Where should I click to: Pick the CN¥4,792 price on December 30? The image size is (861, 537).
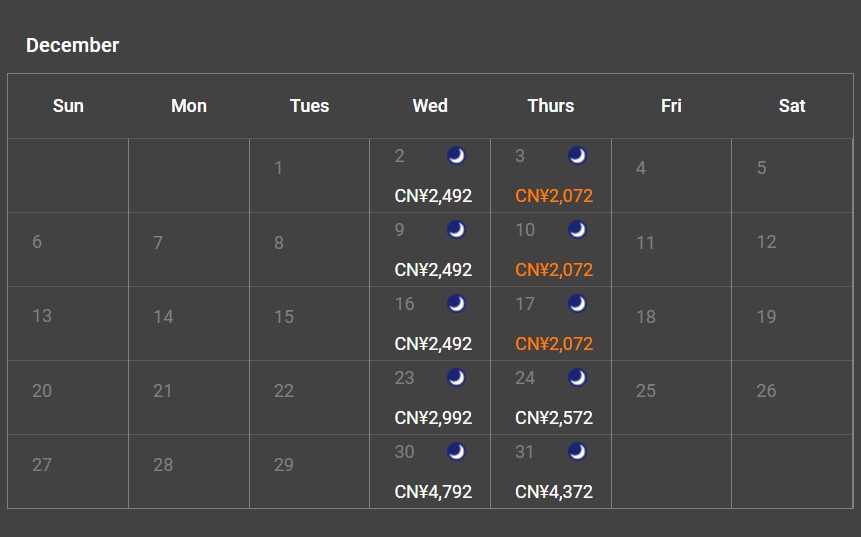[433, 492]
